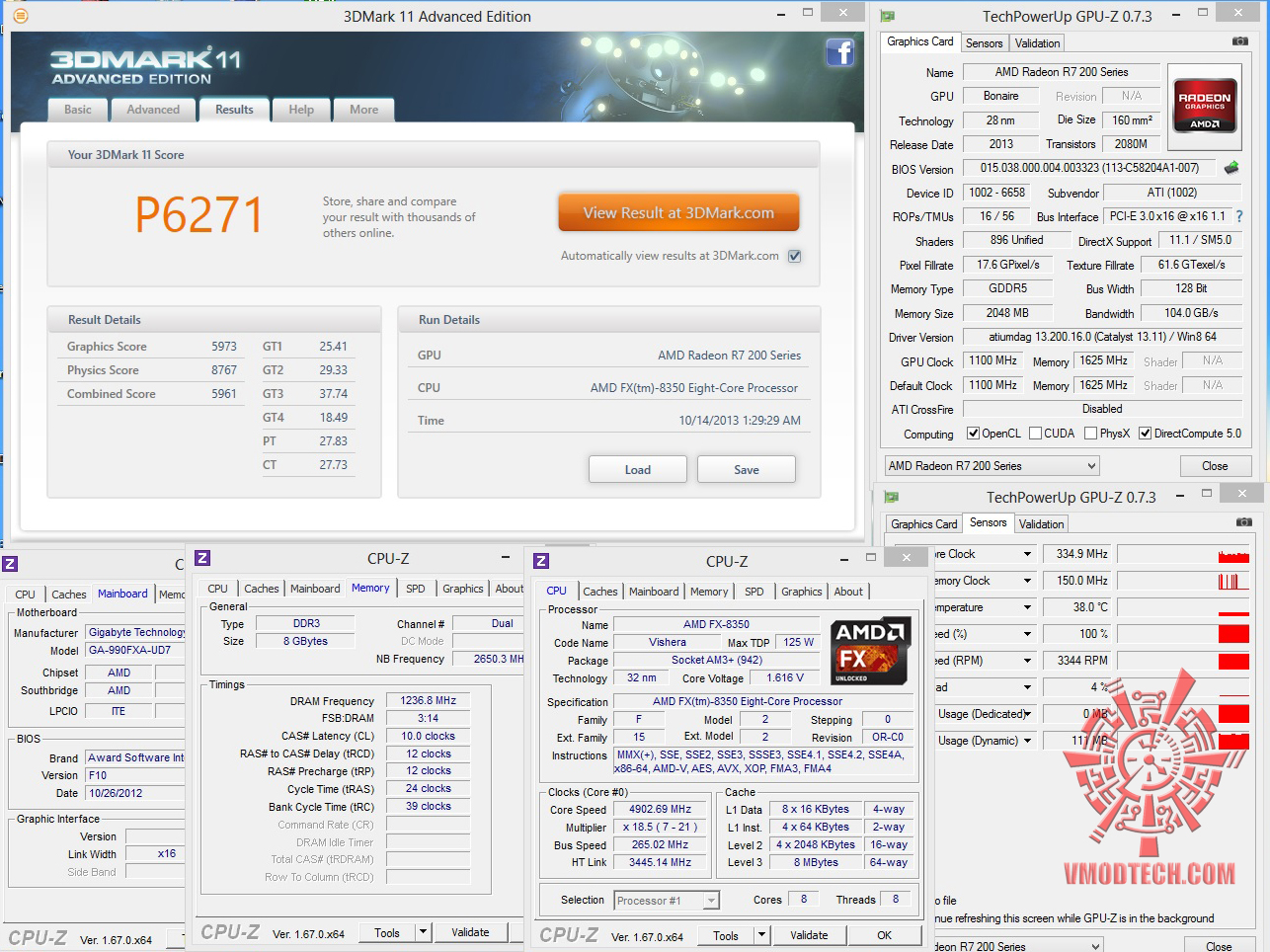The width and height of the screenshot is (1270, 952).
Task: Click title icon of CPU-Z Memory window
Action: click(202, 558)
